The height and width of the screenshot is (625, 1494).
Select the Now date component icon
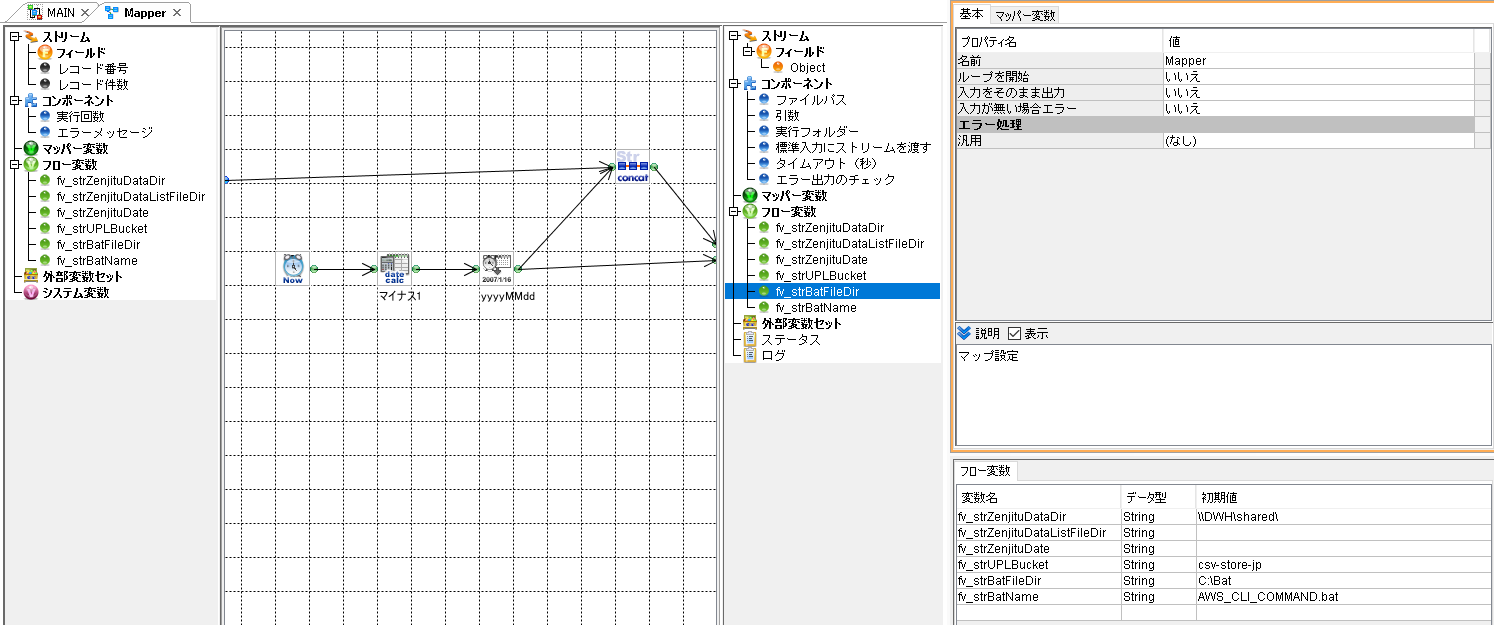click(x=293, y=266)
